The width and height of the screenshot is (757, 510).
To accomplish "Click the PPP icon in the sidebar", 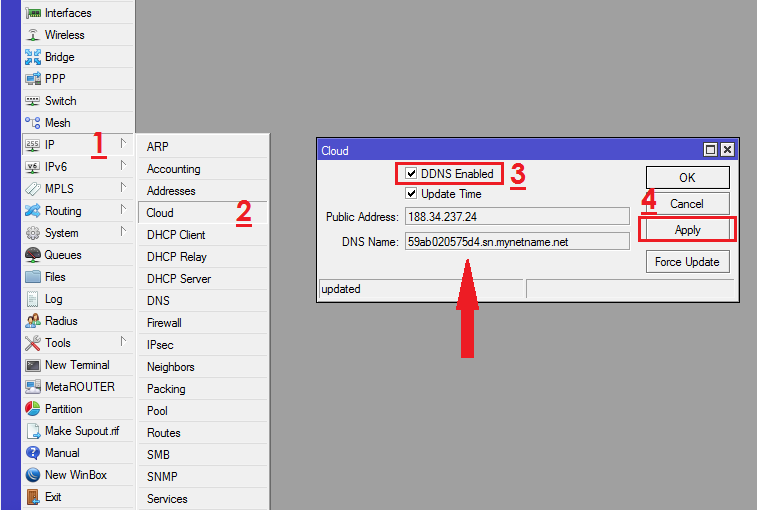I will [32, 79].
